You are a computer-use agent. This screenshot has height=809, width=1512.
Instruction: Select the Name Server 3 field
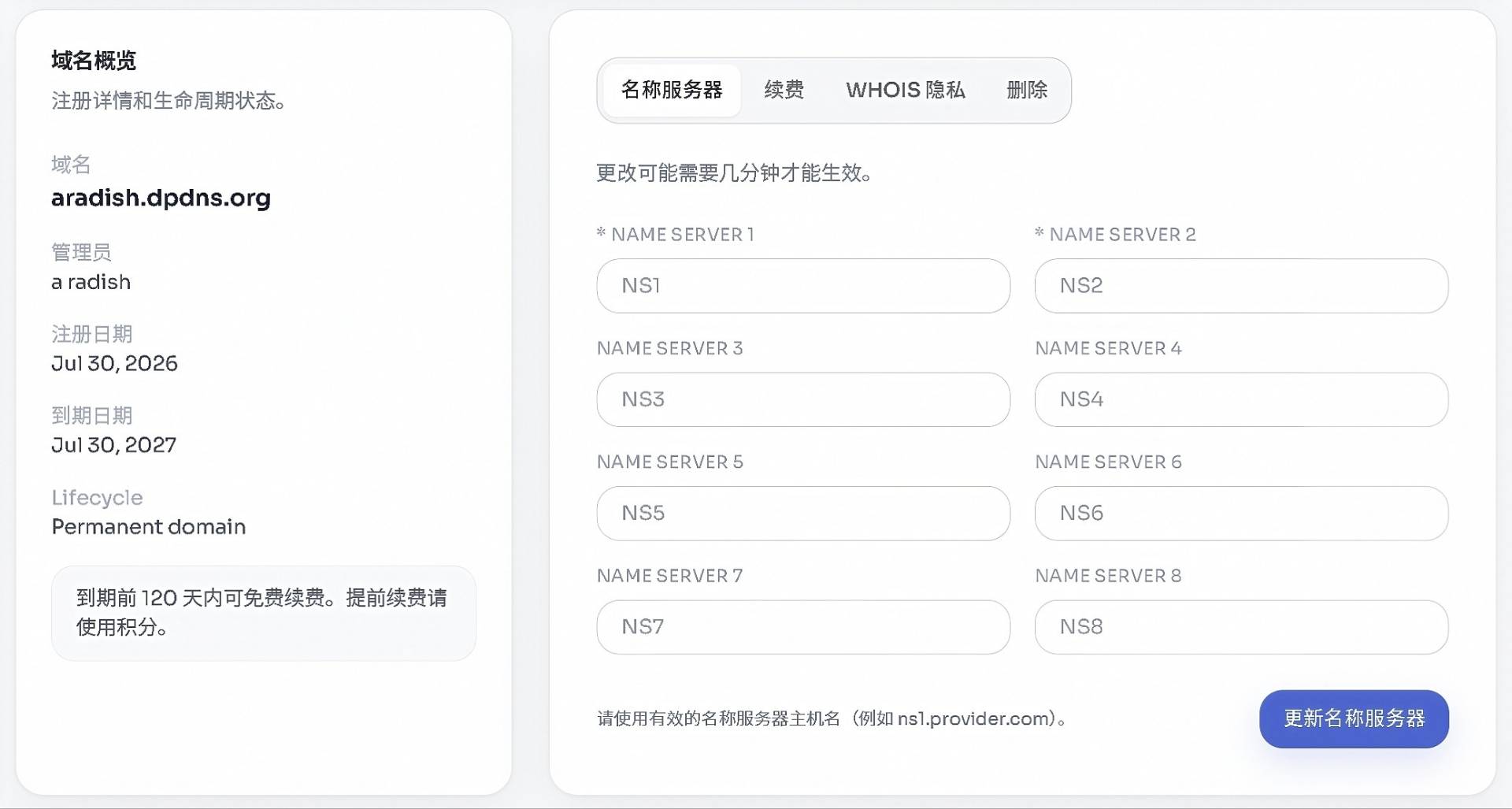(x=803, y=399)
